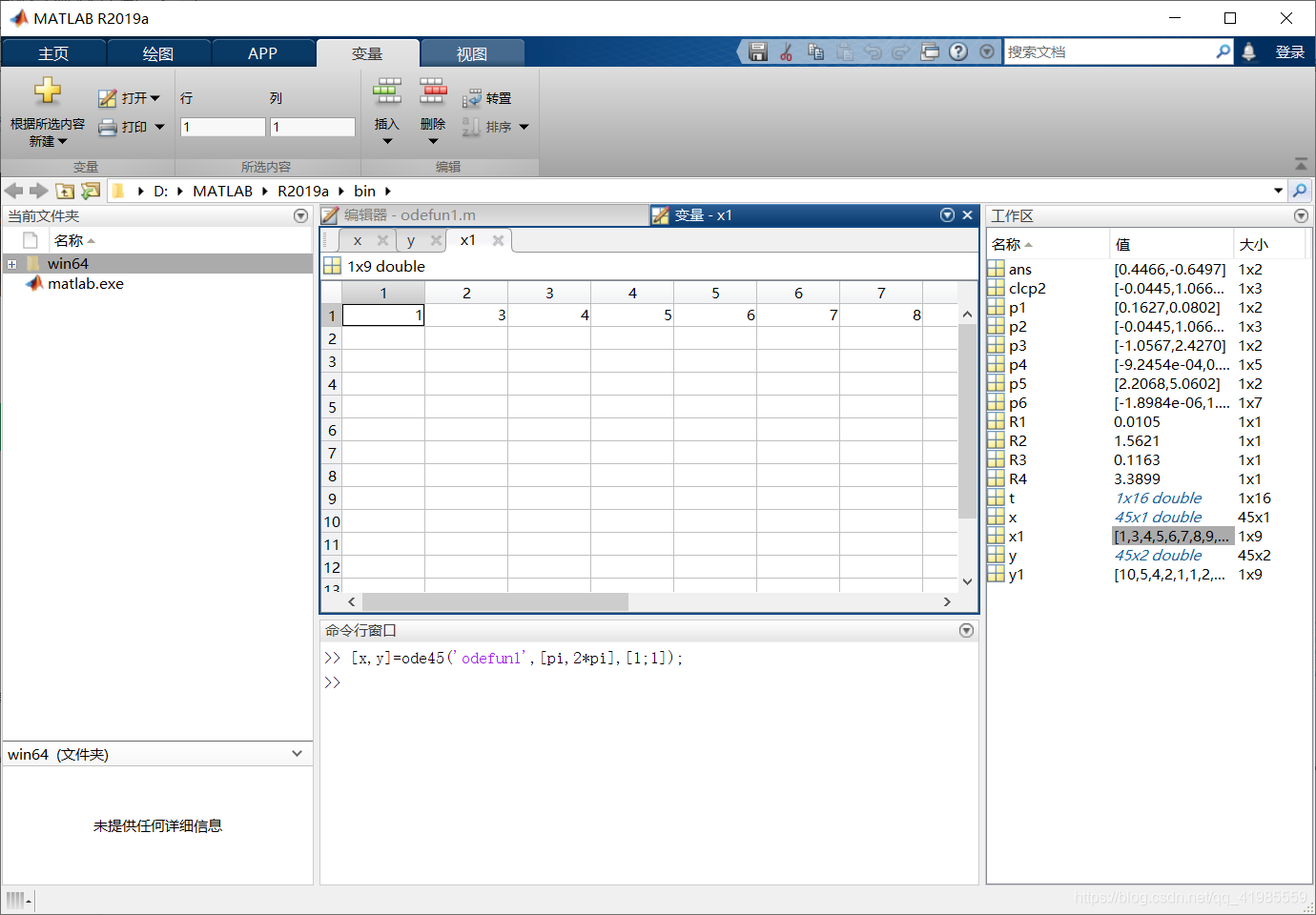The height and width of the screenshot is (915, 1316).
Task: Close the x tab in variable editor
Action: [x=382, y=240]
